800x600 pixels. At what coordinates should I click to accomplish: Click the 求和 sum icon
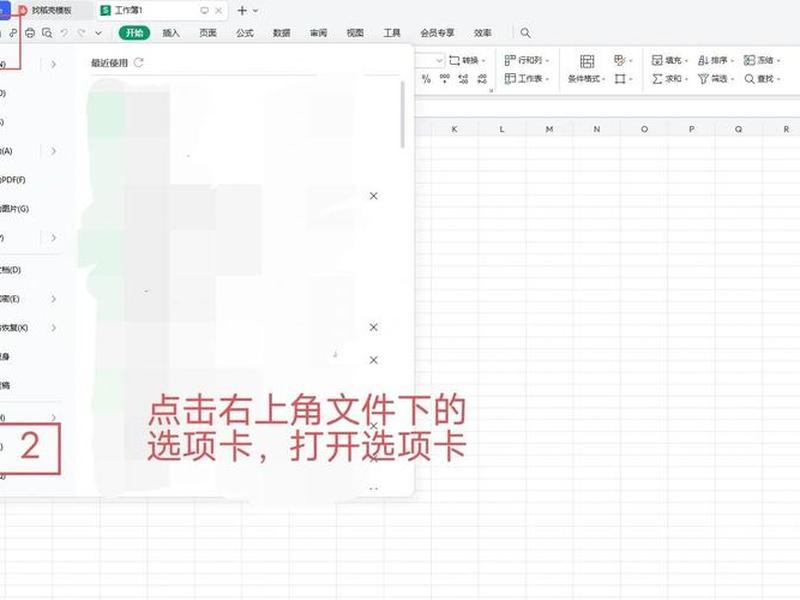[657, 79]
